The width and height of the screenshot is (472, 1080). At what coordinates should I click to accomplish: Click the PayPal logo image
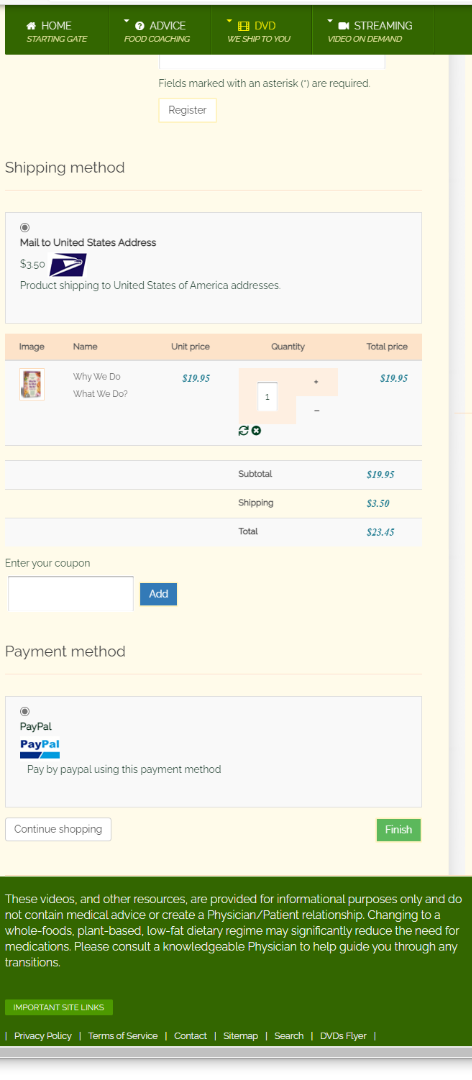pyautogui.click(x=40, y=748)
